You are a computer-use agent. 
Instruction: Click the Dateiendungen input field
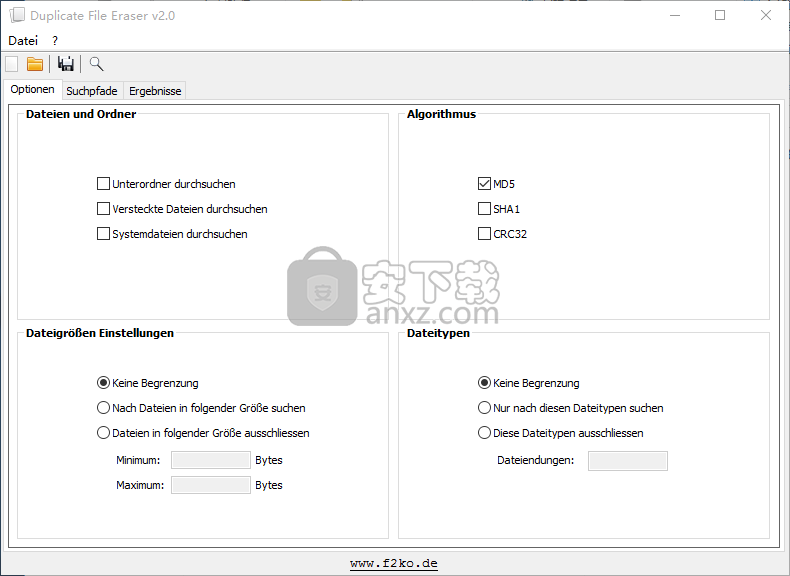tap(628, 461)
